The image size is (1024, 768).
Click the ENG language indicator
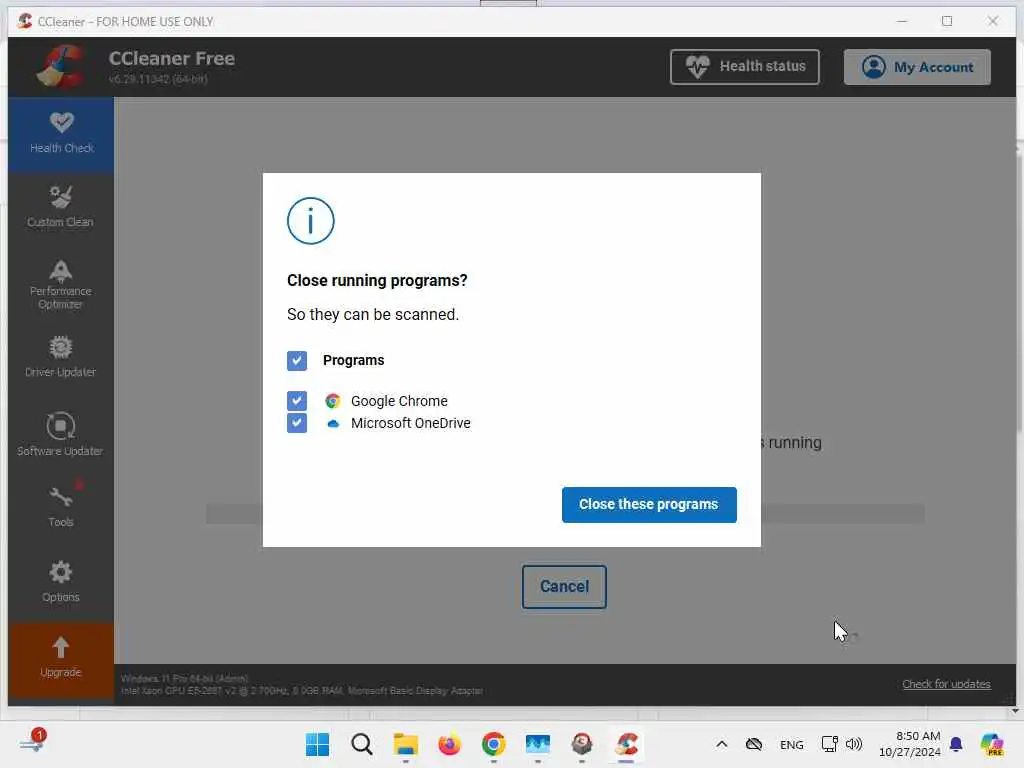click(792, 744)
